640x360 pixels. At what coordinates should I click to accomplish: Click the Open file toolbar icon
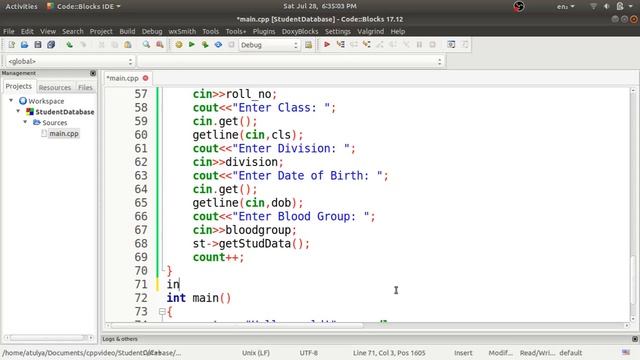(24, 45)
